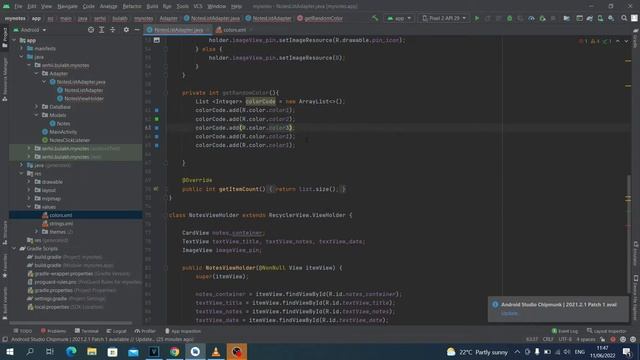This screenshot has width=640, height=360.
Task: Expand the DataBase package
Action: pos(37,107)
